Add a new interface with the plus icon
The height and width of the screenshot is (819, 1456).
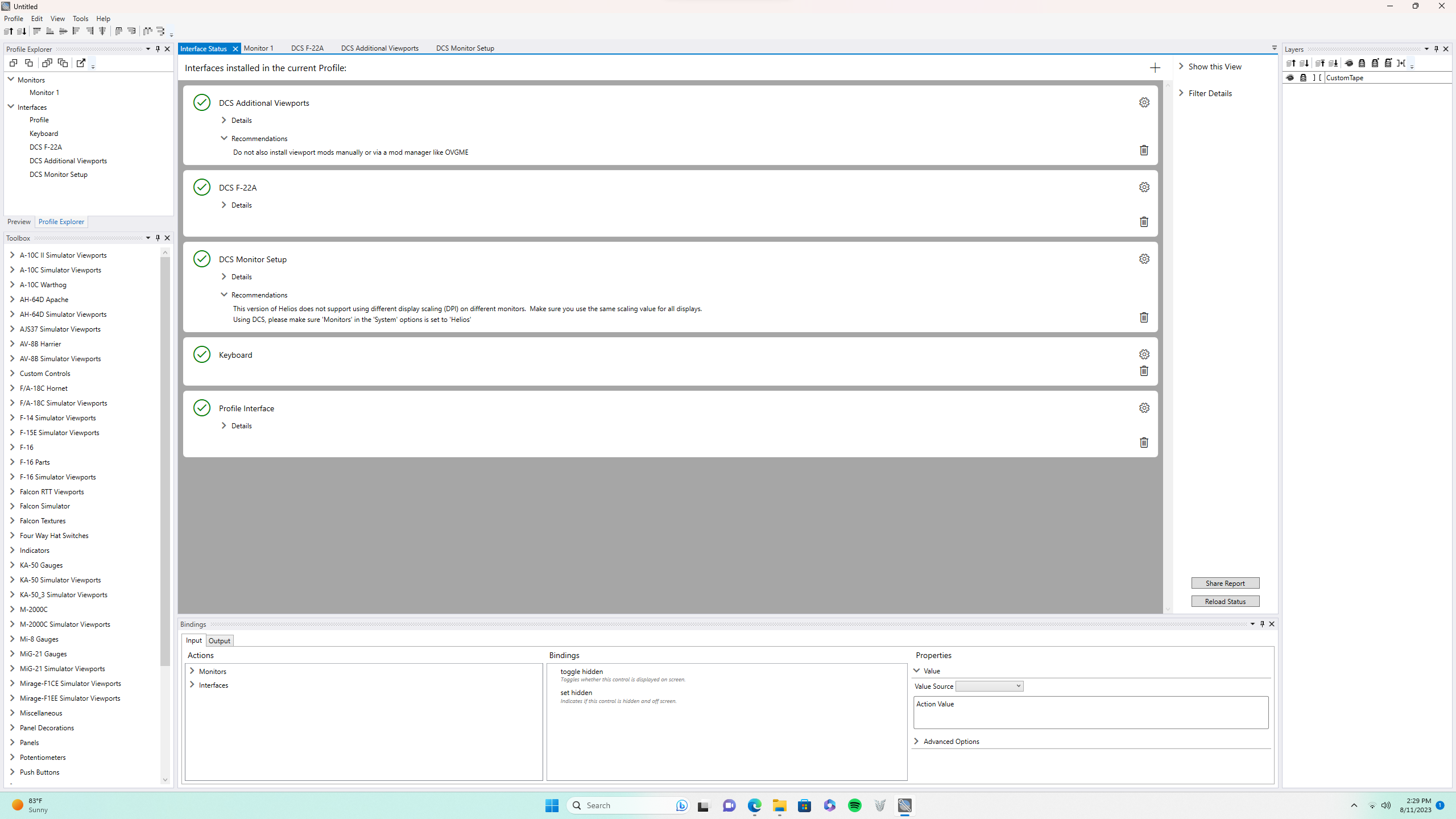1155,68
